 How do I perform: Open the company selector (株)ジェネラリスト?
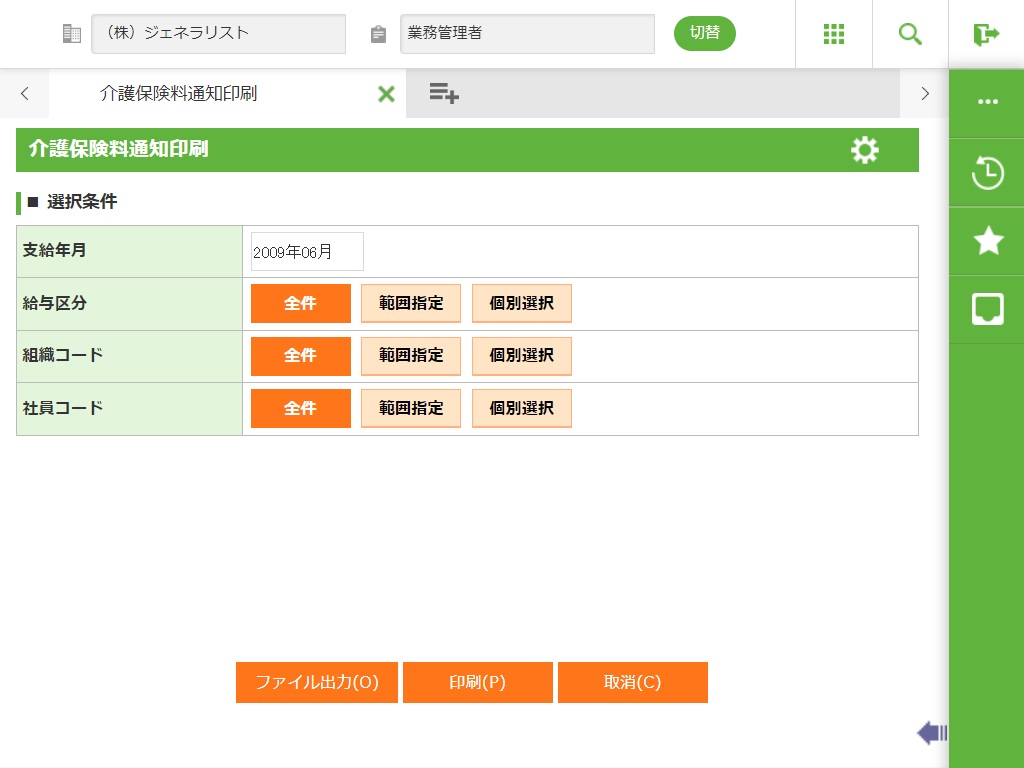pos(218,34)
